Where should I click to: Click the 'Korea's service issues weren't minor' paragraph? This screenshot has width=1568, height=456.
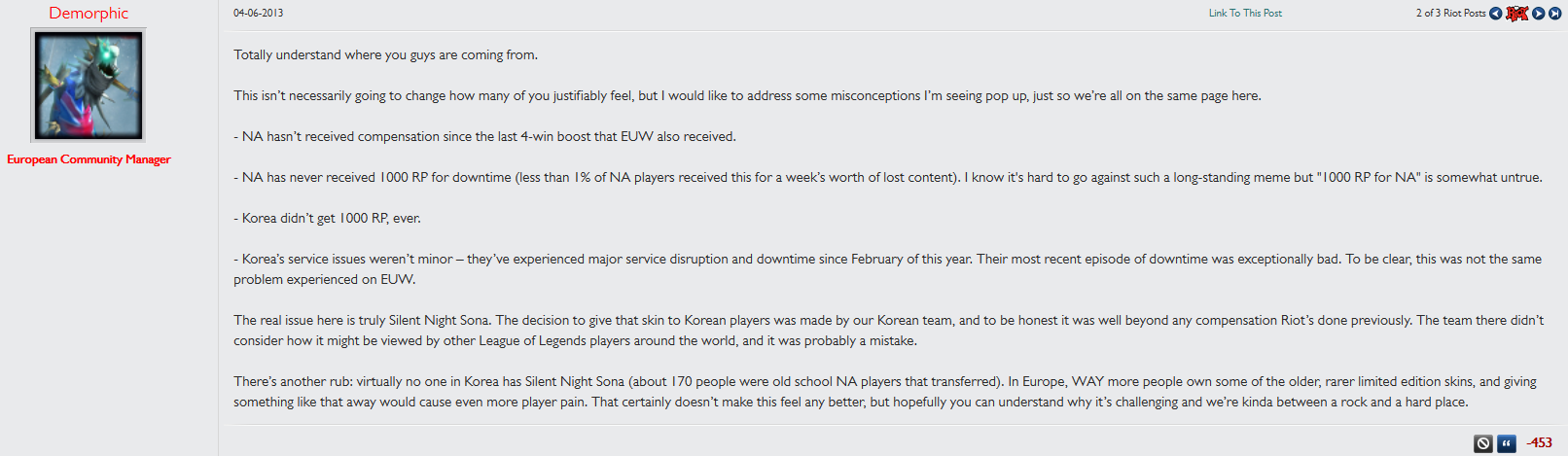887,269
